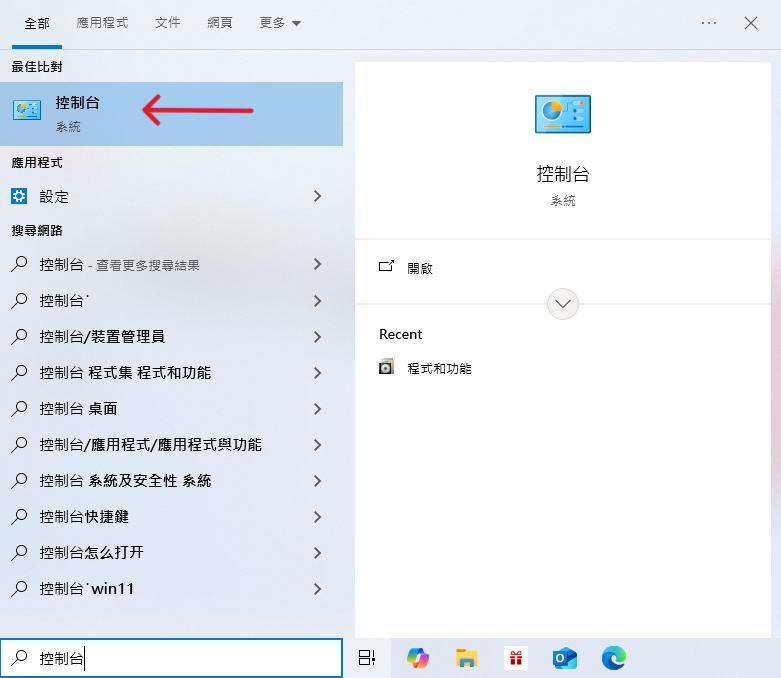781x678 pixels.
Task: Click search icon beside 控制台怎么打开
Action: [19, 552]
